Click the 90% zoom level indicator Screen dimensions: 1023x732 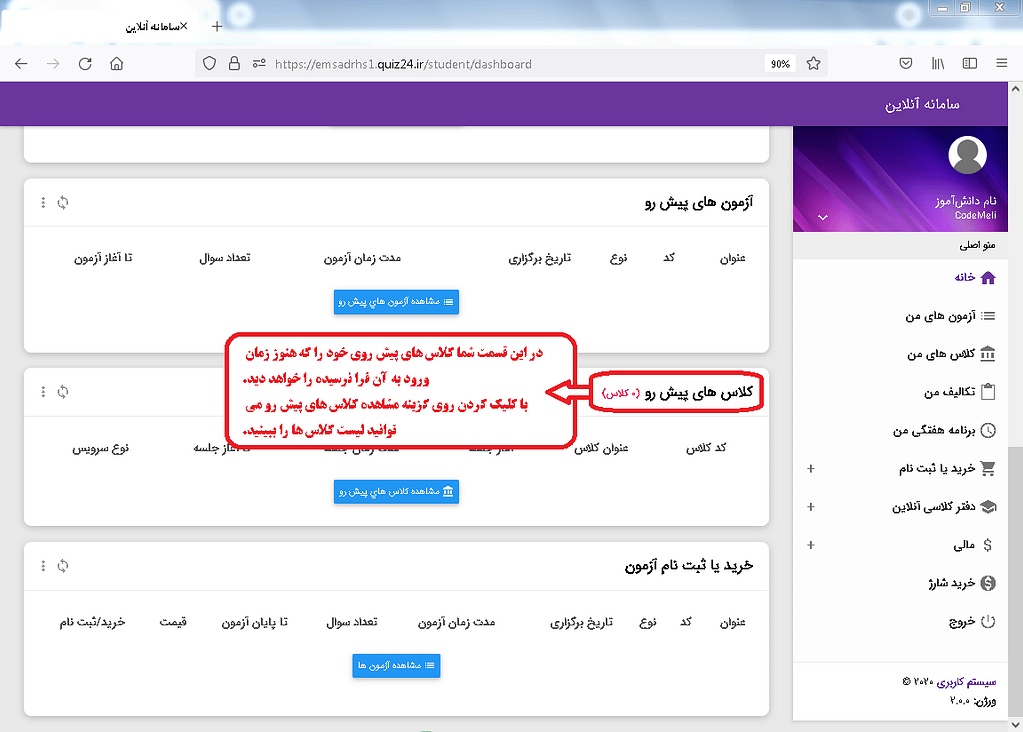pyautogui.click(x=780, y=64)
